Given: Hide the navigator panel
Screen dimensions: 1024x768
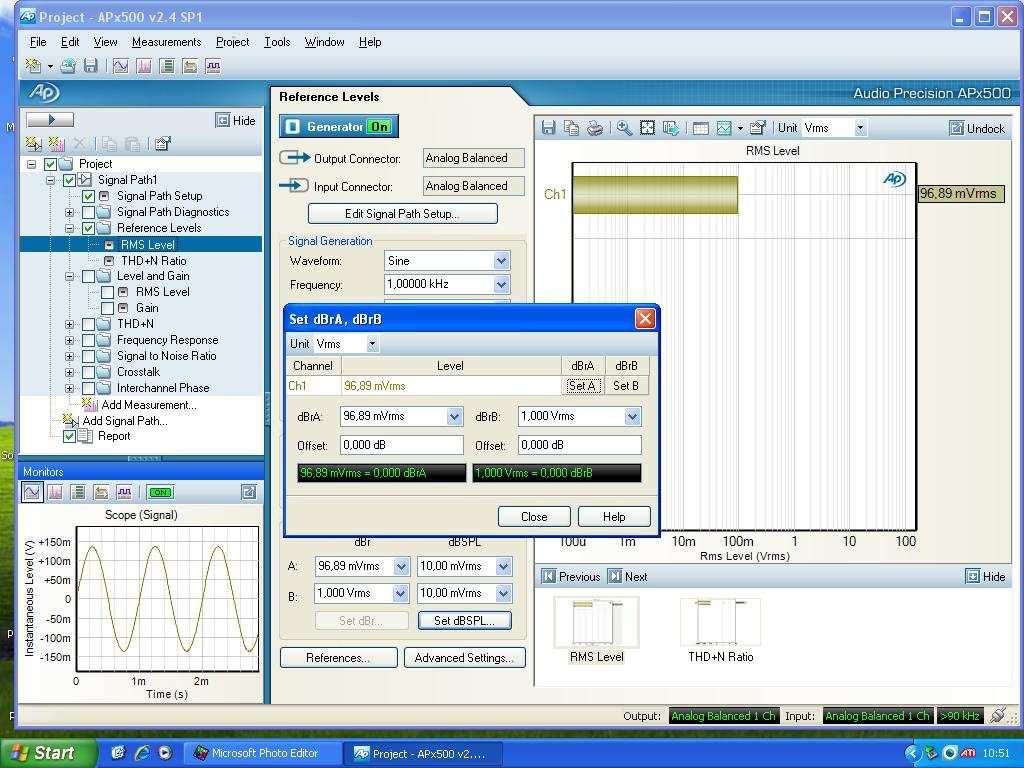Looking at the screenshot, I should point(236,121).
